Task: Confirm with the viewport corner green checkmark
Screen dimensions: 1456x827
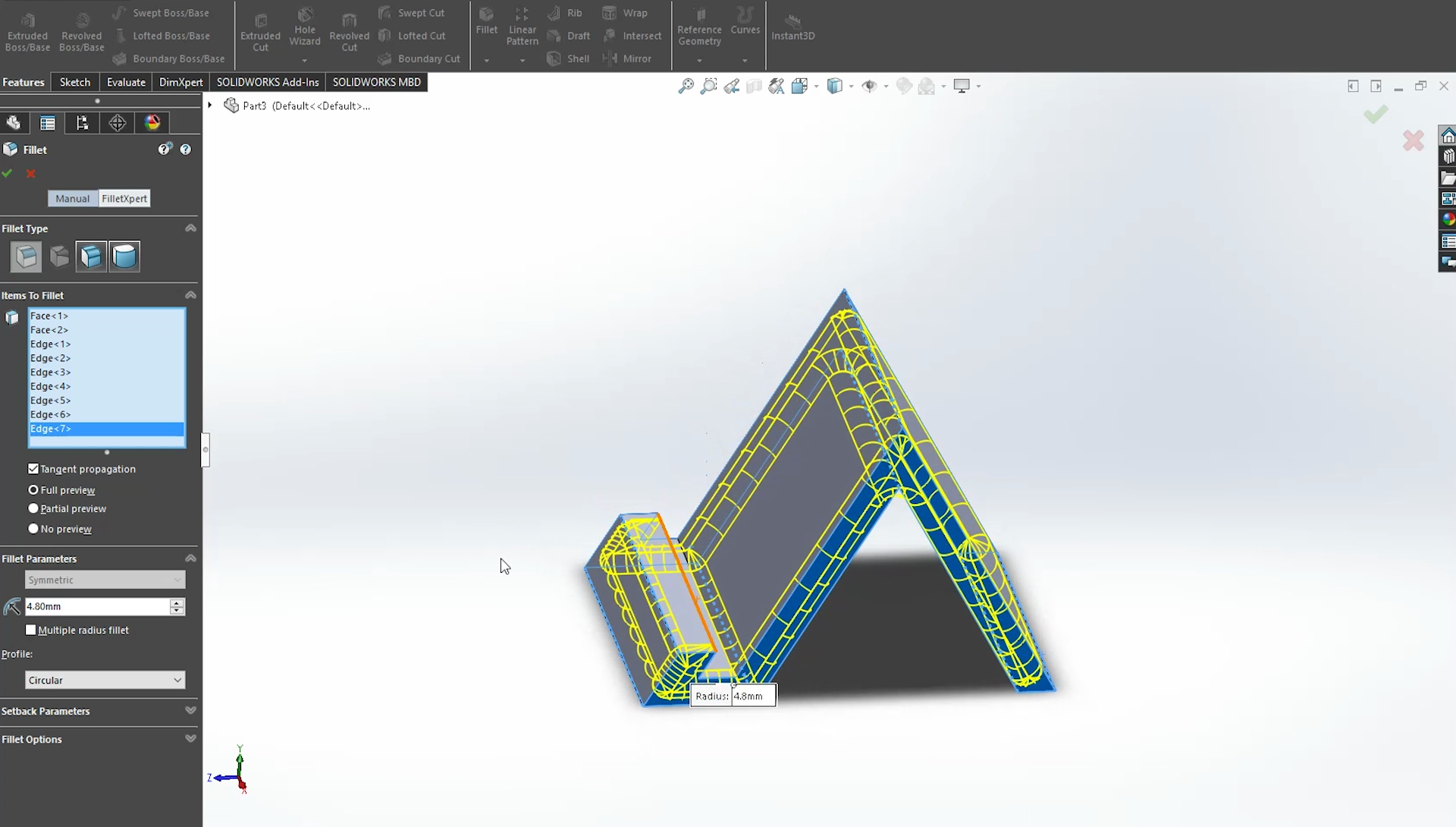Action: (1375, 115)
